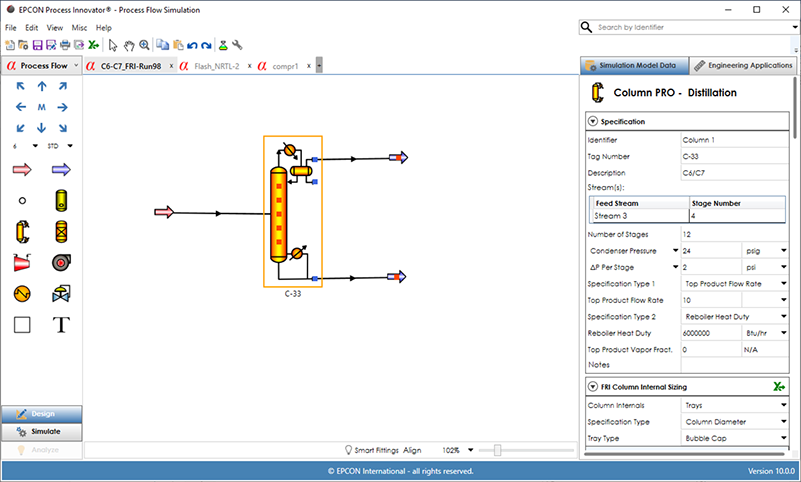Viewport: 801px width, 482px height.
Task: Collapse the FRI Column Internal Sizing section
Action: 593,387
